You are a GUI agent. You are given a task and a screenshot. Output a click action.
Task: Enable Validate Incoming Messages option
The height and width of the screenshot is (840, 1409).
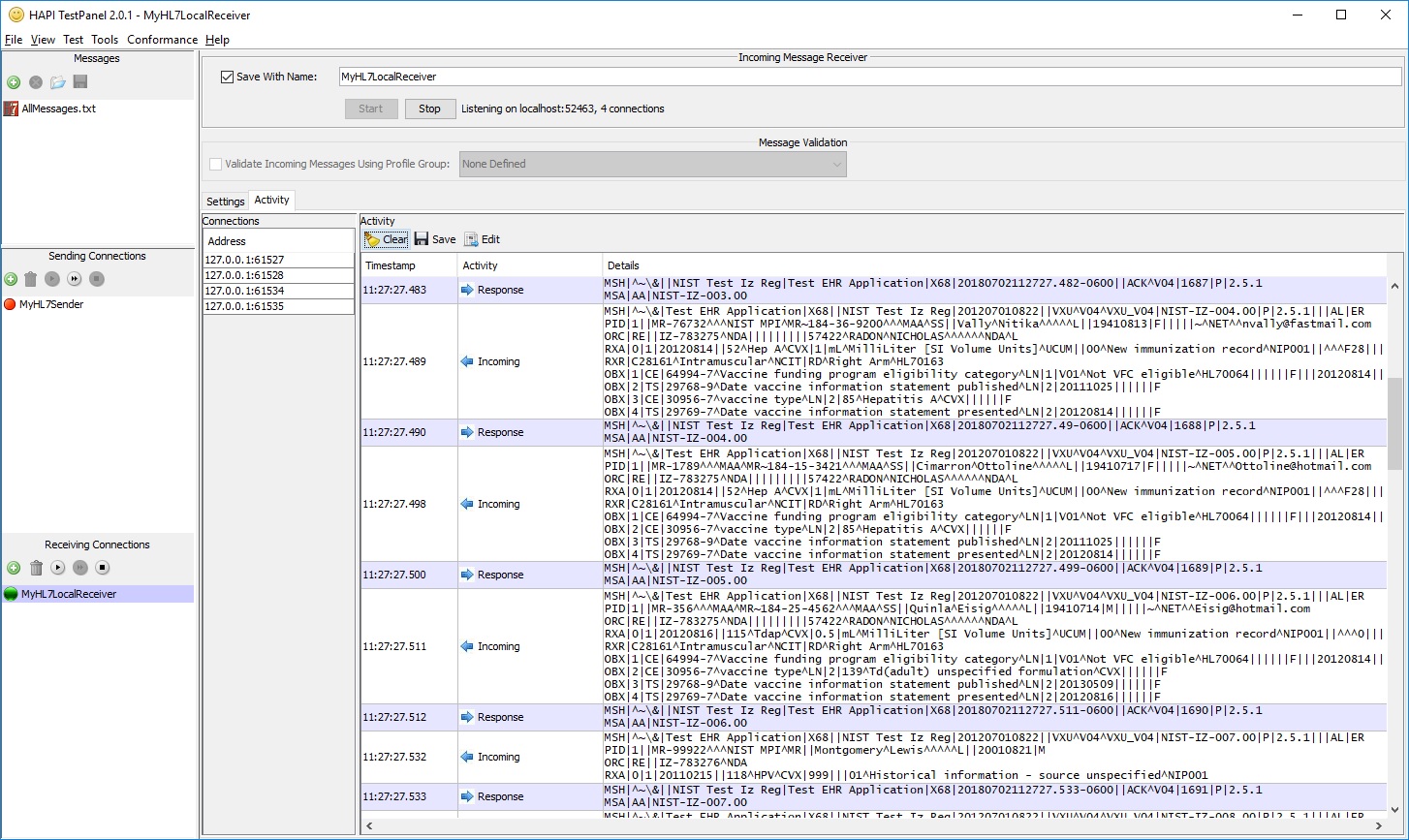[x=215, y=164]
